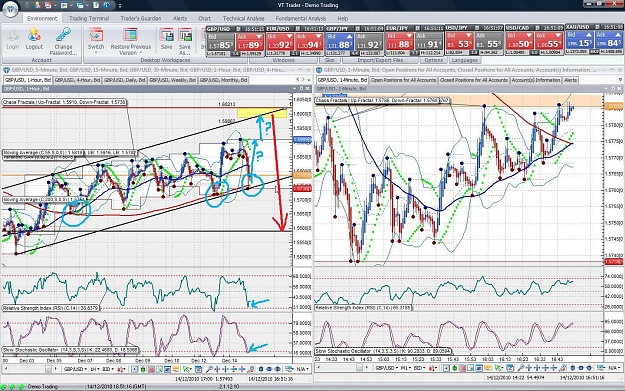The image size is (625, 391).
Task: Click the red square icon in 1-Hour chart toolbar
Action: click(x=151, y=369)
